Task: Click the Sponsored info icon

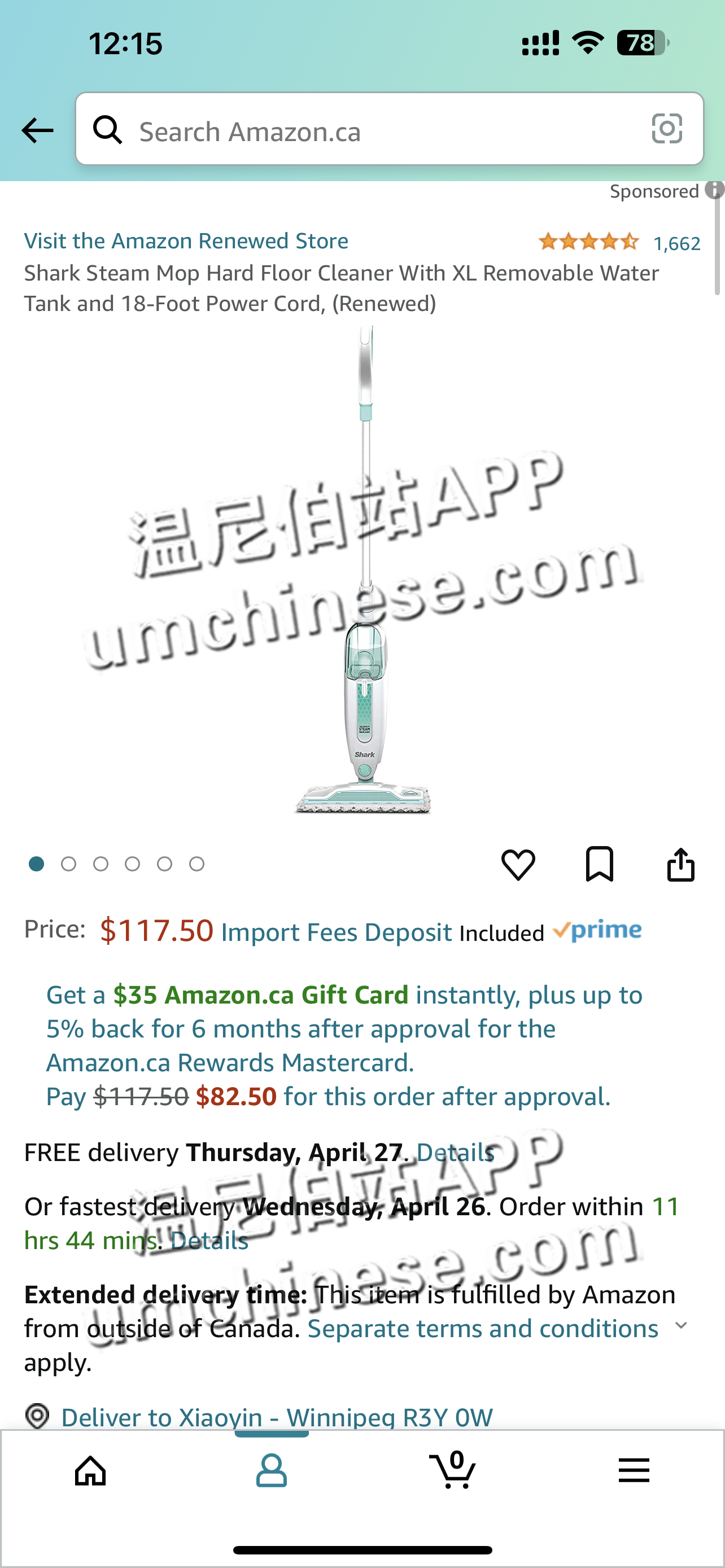Action: [714, 190]
